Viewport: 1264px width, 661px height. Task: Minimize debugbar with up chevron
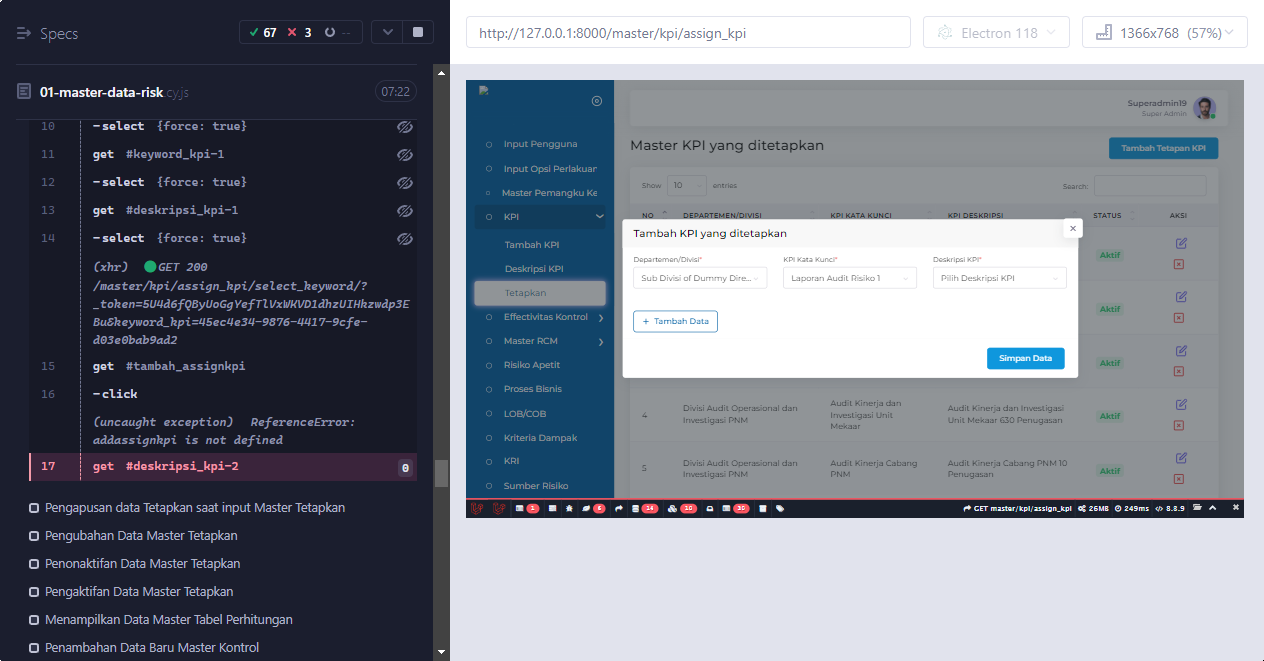click(1214, 508)
